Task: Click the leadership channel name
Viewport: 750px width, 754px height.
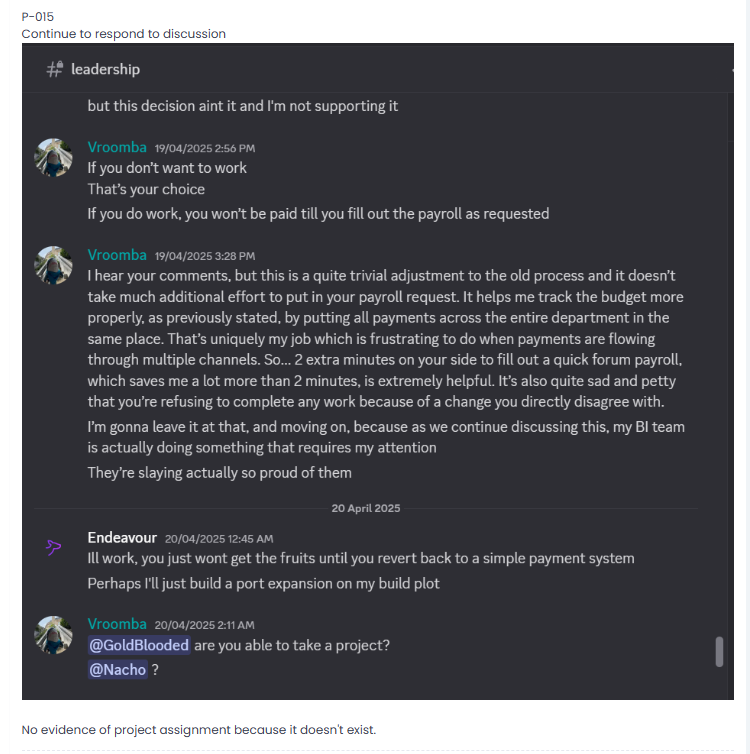Action: [105, 69]
